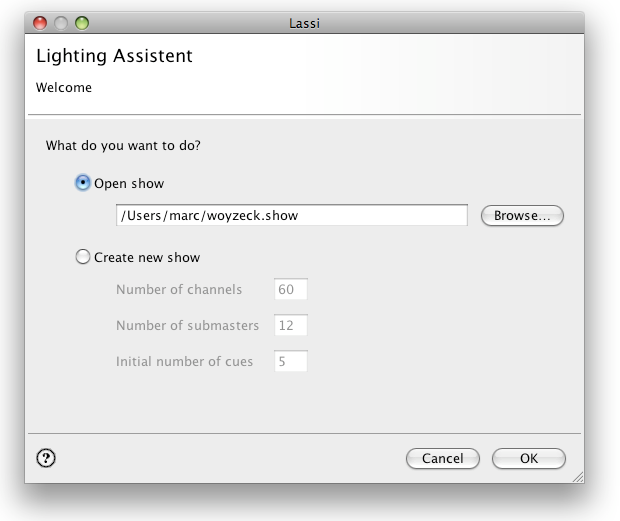Screen dimensions: 620x521
Task: Click the Number of submasters field
Action: pyautogui.click(x=291, y=325)
